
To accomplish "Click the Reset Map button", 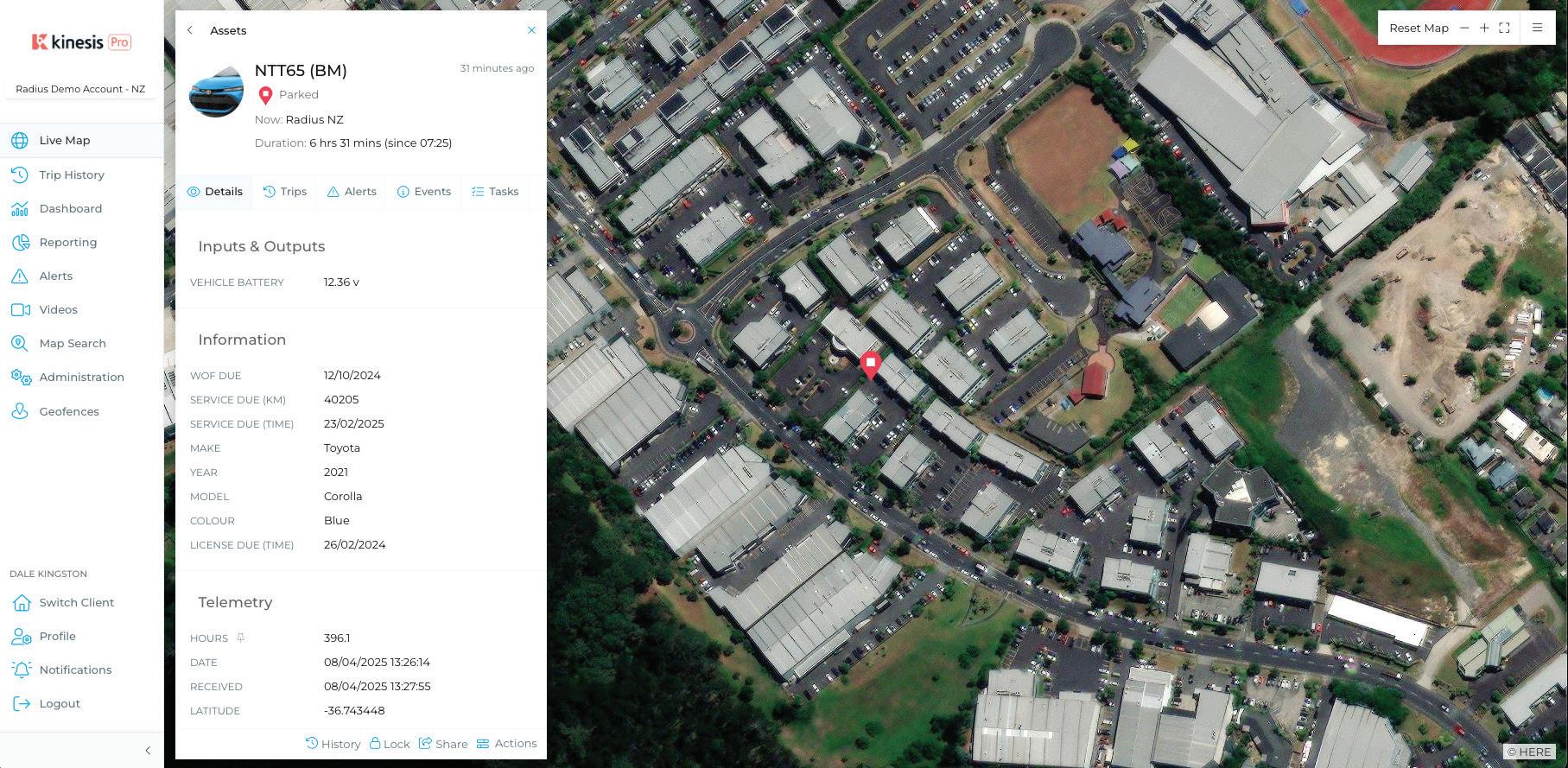I will [1419, 28].
